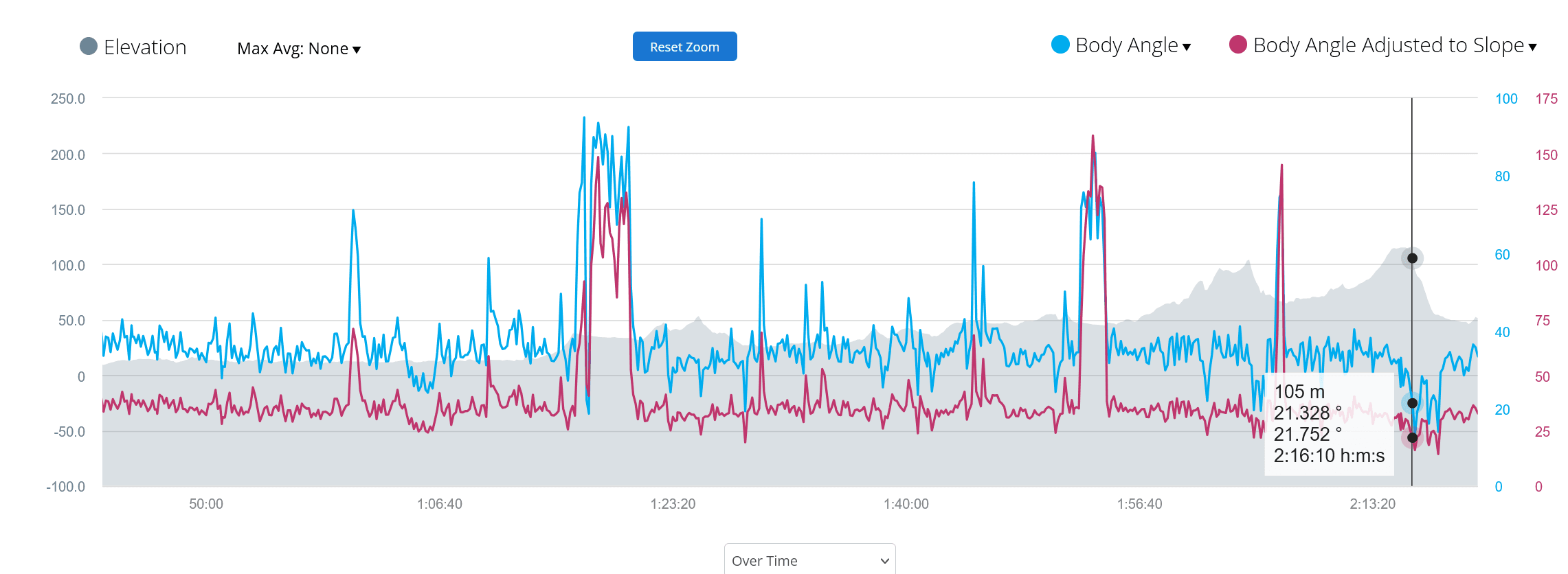Click blue body angle marker on hover line
1568x574 pixels.
1412,403
